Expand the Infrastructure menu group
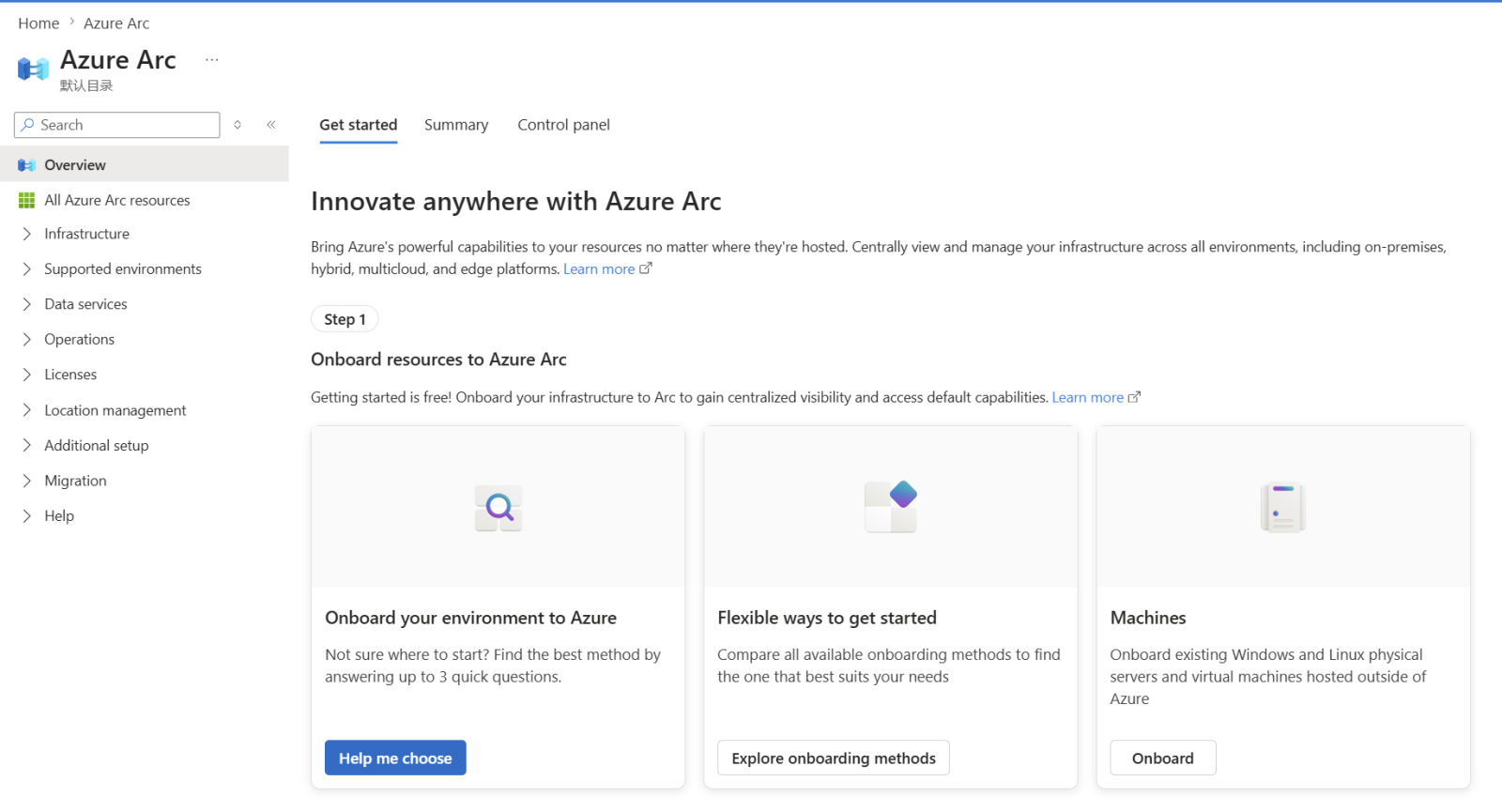 click(x=27, y=234)
